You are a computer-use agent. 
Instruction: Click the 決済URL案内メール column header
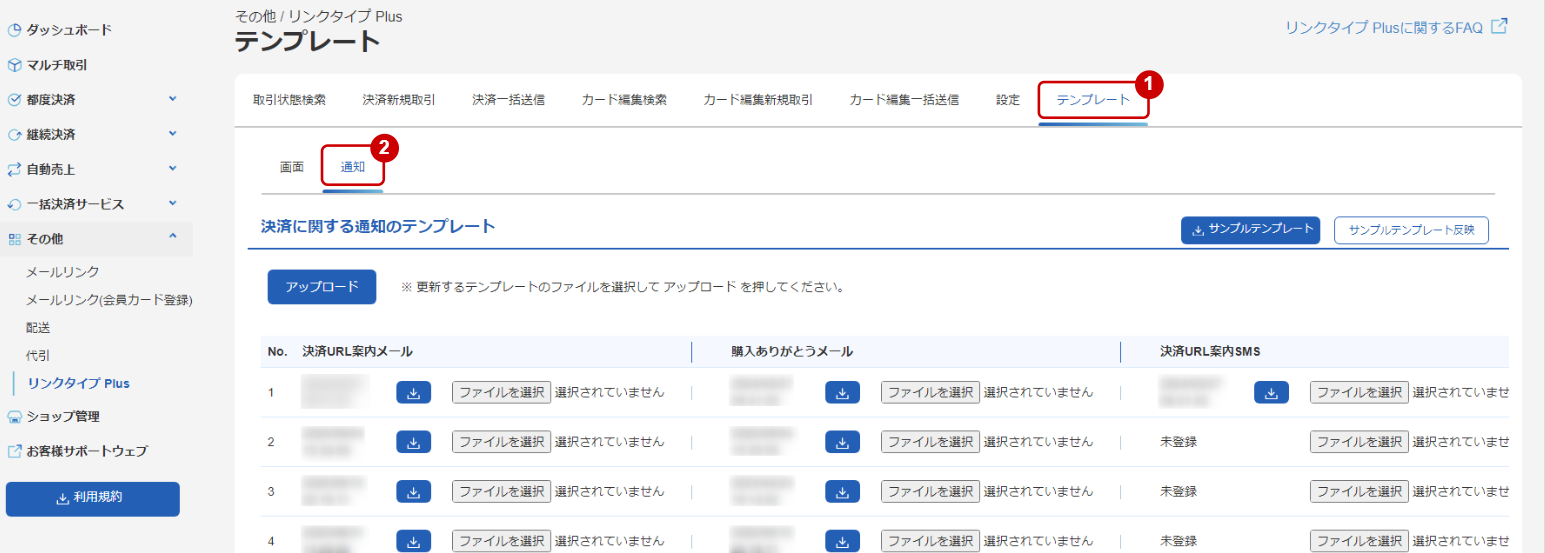click(357, 352)
